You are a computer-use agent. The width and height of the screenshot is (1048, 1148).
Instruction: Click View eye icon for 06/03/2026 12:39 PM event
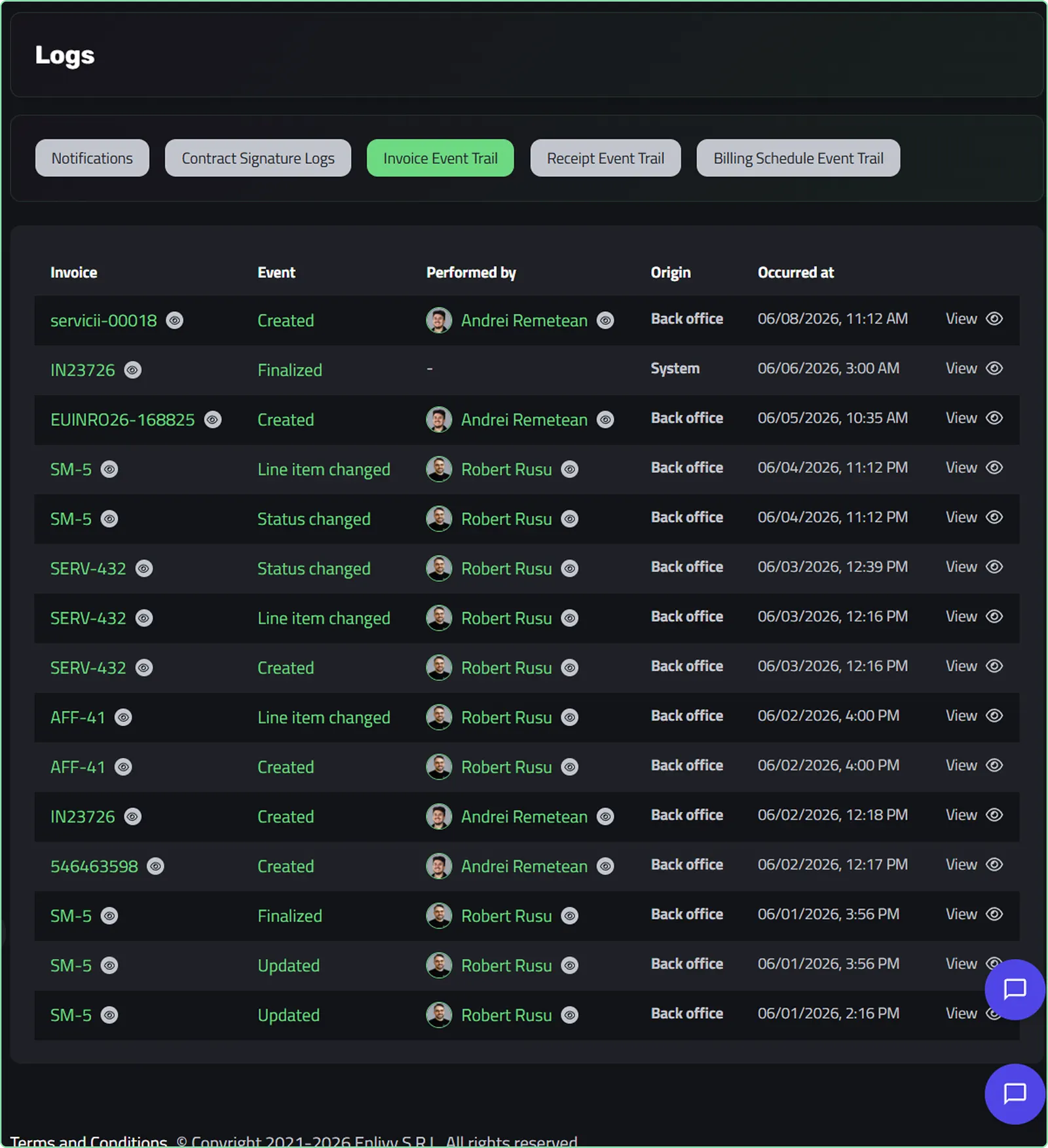coord(994,567)
